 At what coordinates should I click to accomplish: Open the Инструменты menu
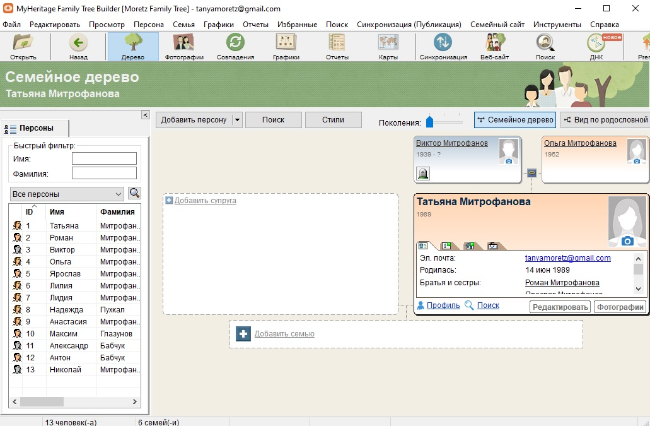click(557, 24)
